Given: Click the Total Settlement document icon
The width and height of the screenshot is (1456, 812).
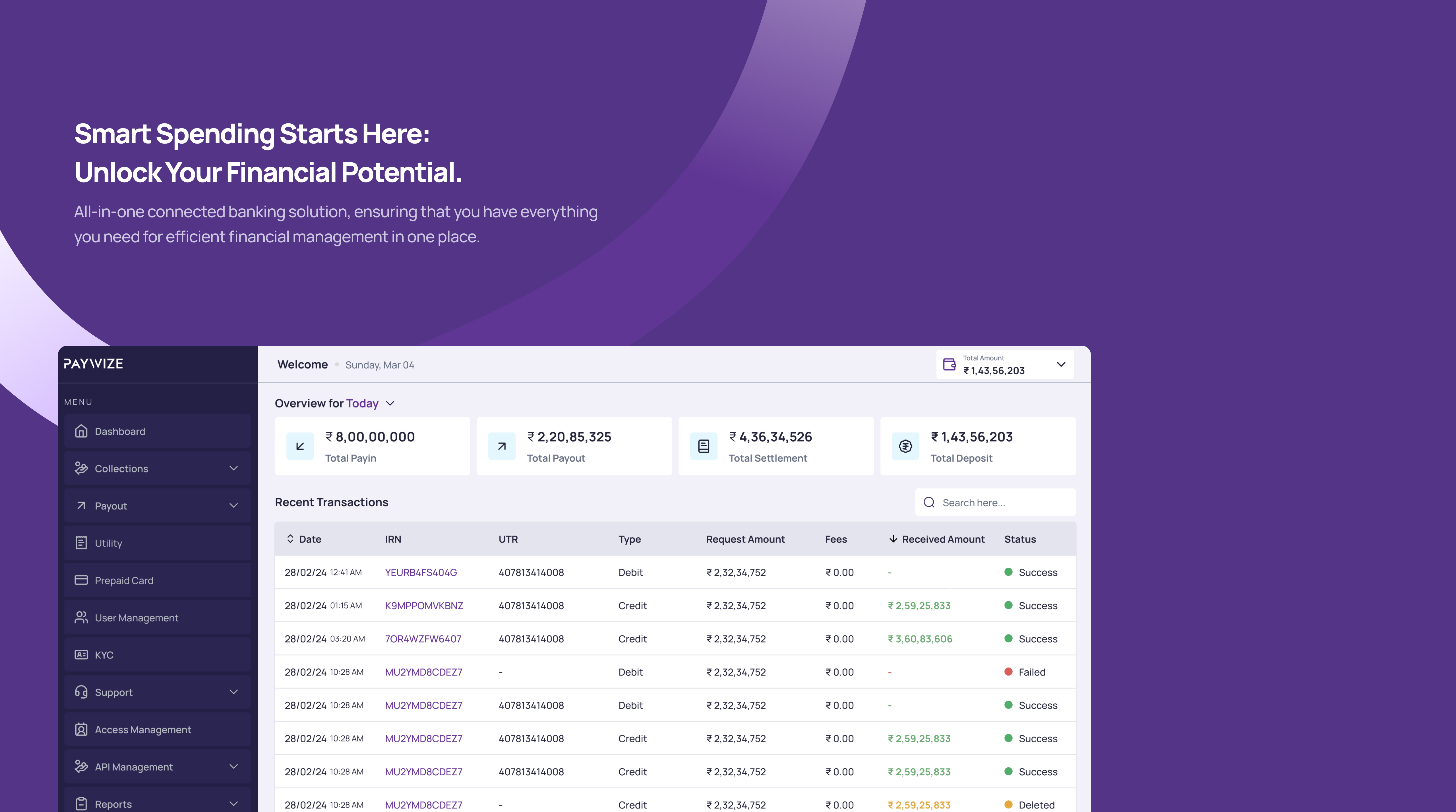Looking at the screenshot, I should (x=704, y=446).
